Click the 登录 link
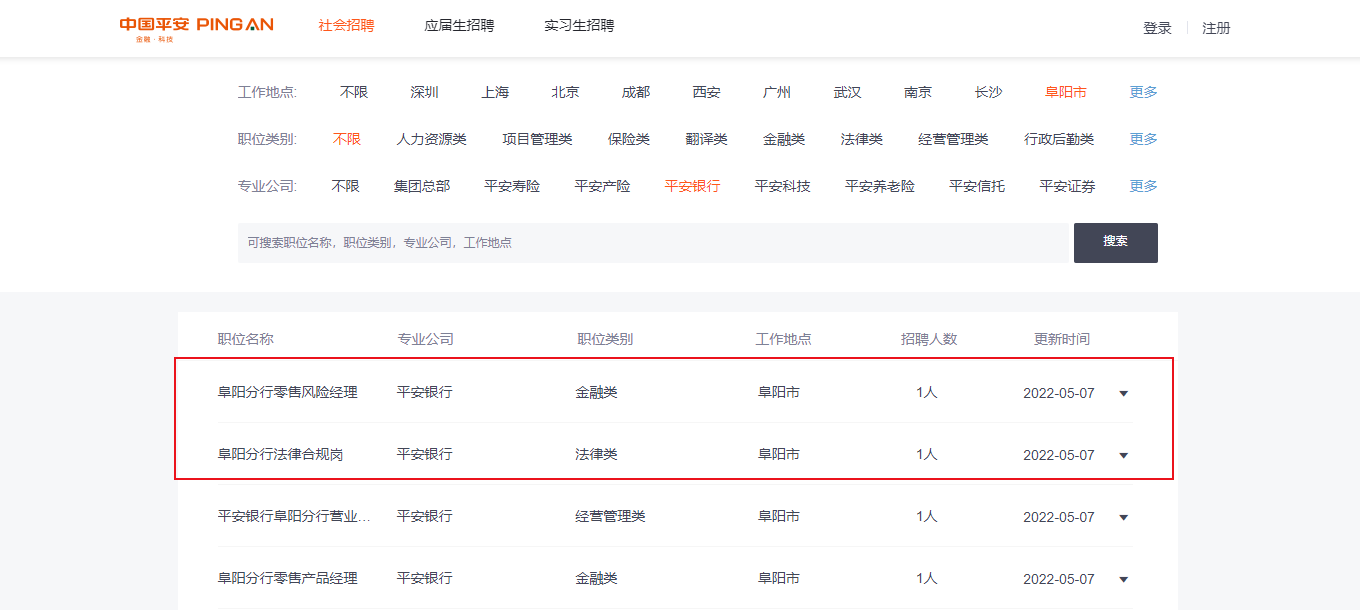Viewport: 1360px width, 610px height. pos(1157,28)
